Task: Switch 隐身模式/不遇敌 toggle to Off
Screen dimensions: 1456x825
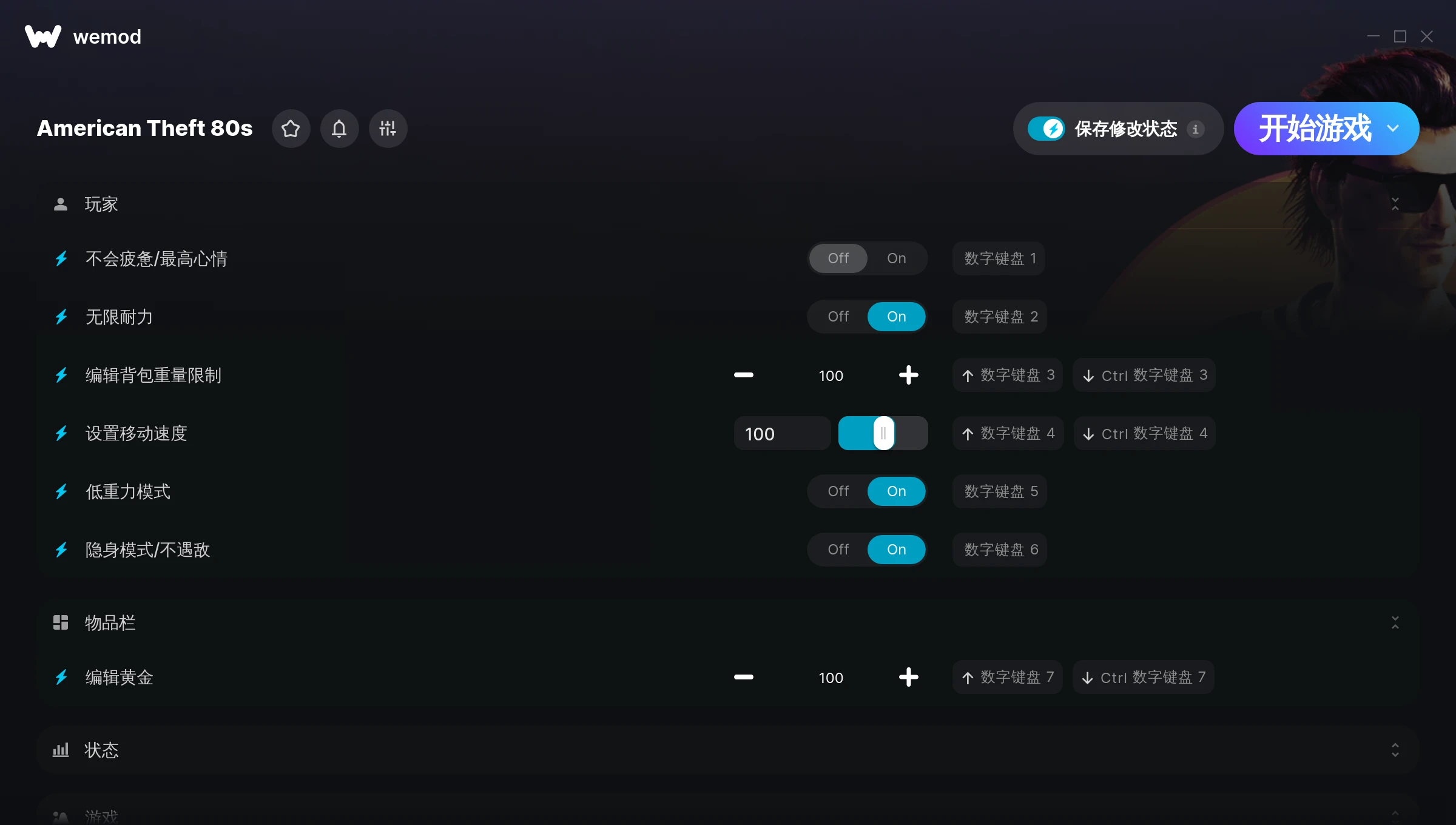Action: coord(838,550)
